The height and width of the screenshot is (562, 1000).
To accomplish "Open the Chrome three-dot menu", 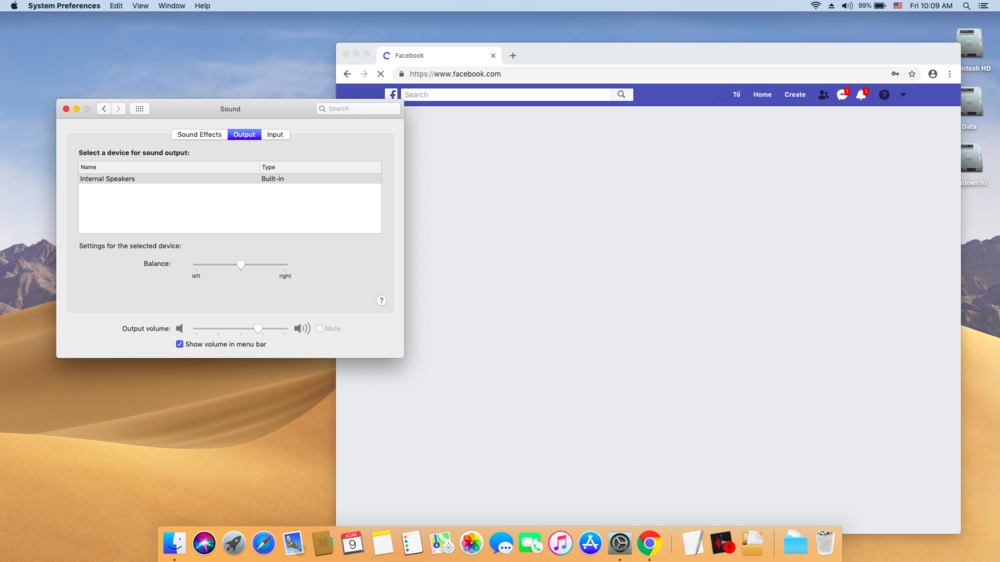I will (x=949, y=74).
